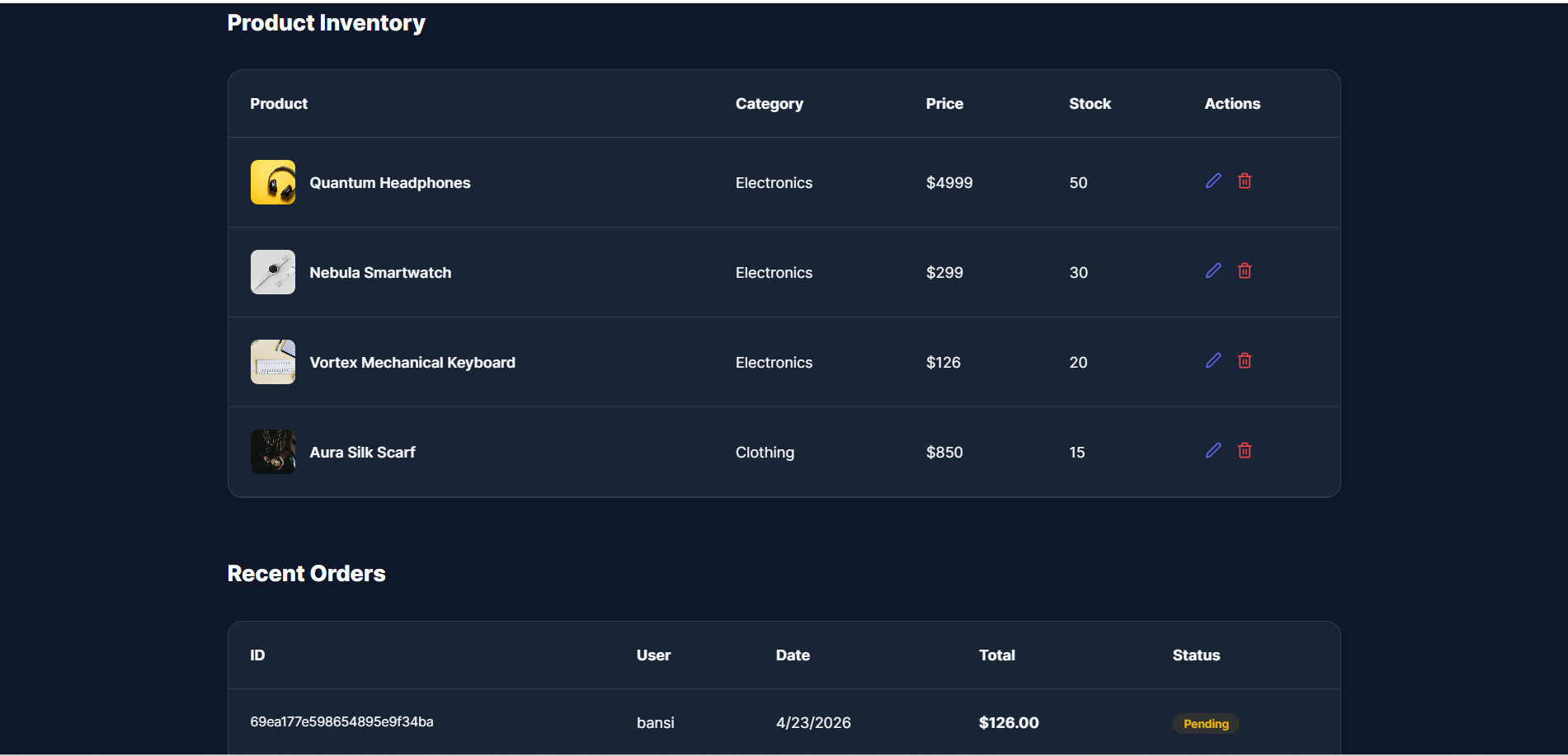This screenshot has height=756, width=1568.
Task: Edit the Vortex Mechanical Keyboard entry
Action: 1212,361
